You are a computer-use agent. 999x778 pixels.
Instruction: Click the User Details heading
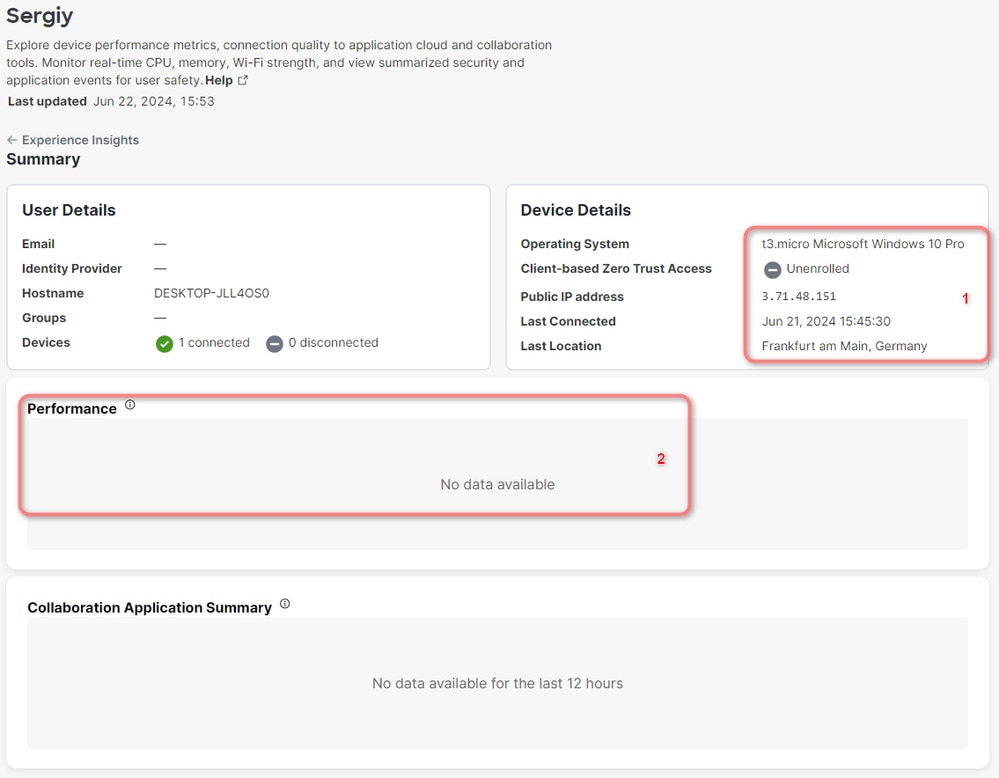pos(69,210)
